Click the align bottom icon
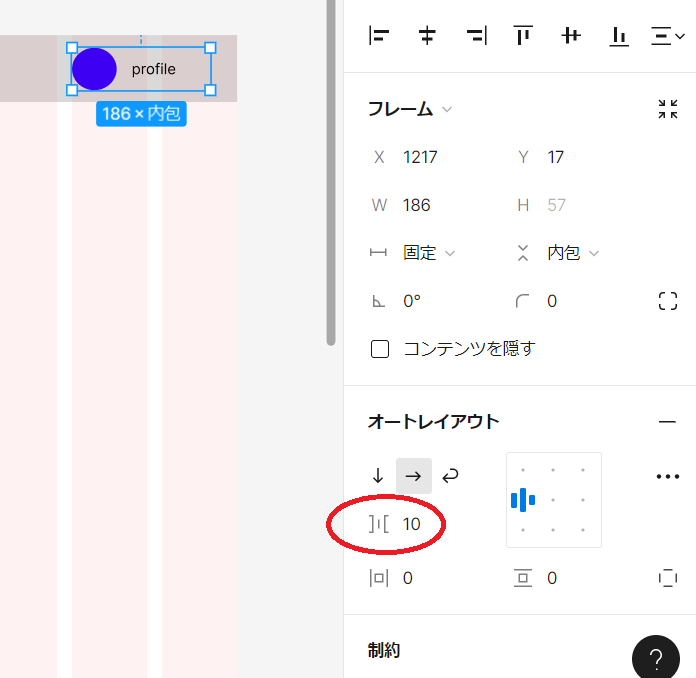696x678 pixels. [619, 36]
